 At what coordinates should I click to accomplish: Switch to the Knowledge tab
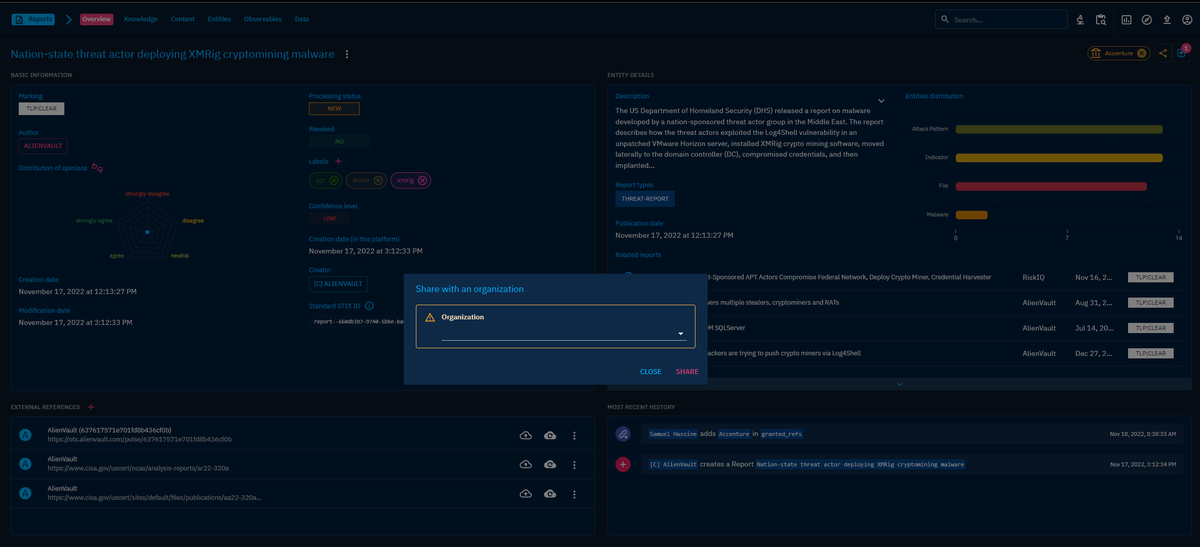141,19
